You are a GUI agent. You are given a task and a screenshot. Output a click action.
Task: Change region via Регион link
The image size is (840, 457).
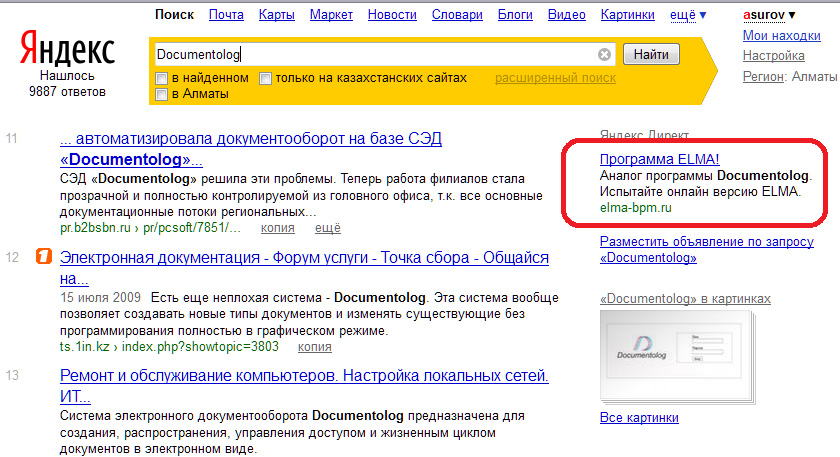click(763, 77)
